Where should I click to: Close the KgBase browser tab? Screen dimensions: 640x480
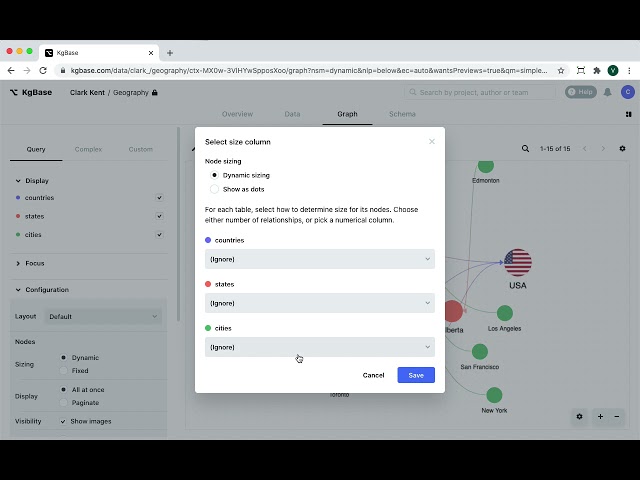151,53
